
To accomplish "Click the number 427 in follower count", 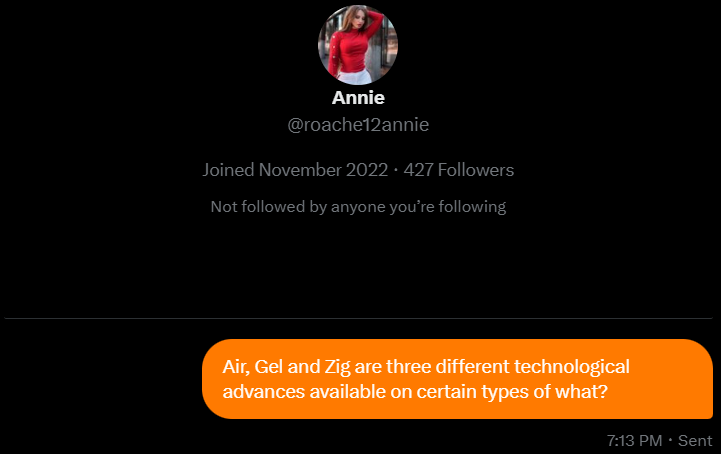I will [418, 170].
